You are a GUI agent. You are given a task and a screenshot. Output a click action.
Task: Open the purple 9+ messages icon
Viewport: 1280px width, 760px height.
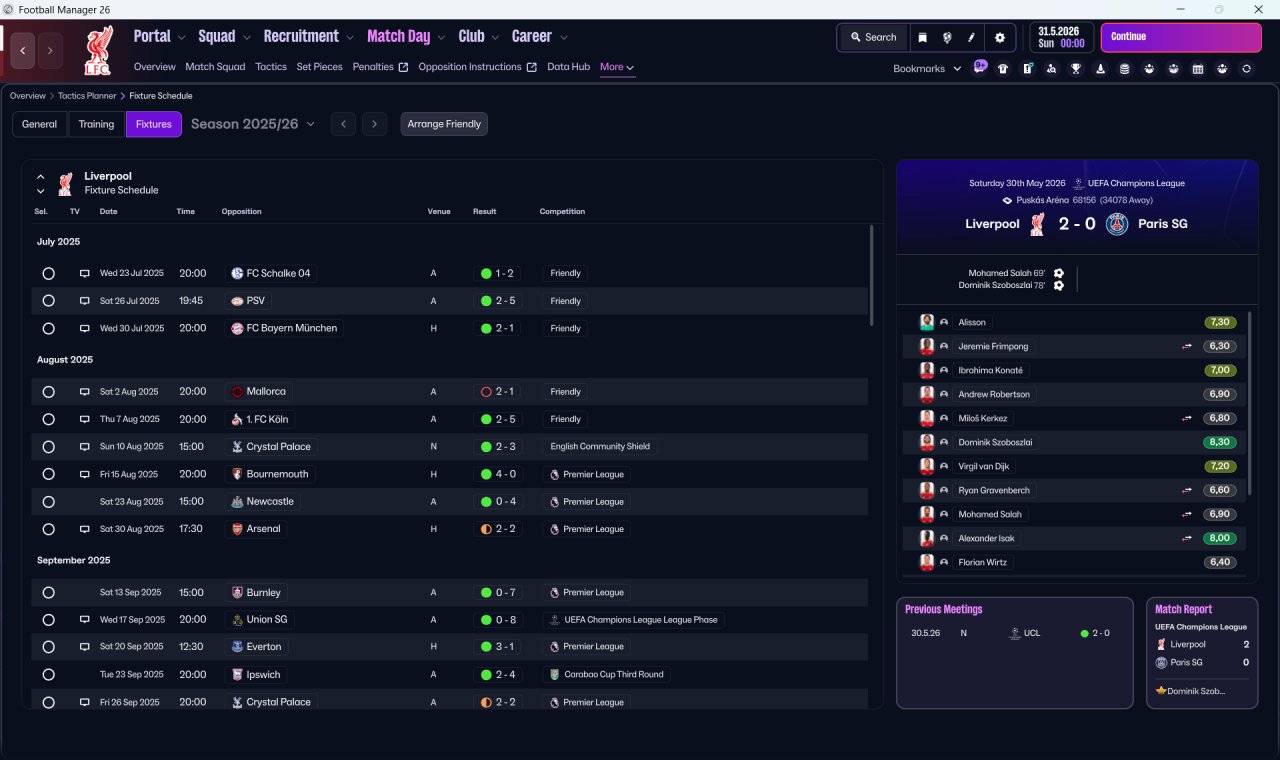pyautogui.click(x=980, y=67)
